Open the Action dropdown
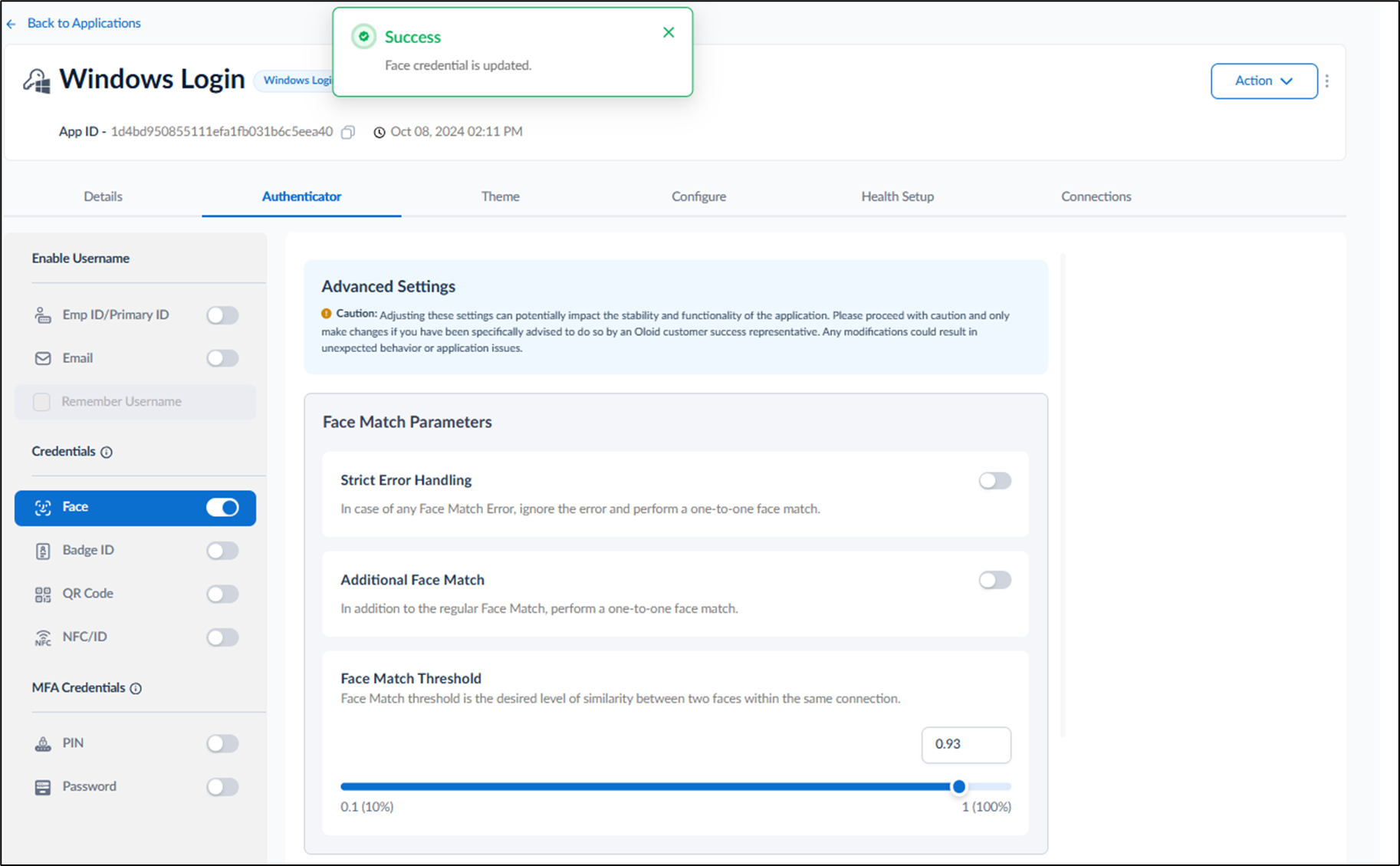Screen dimensions: 1400x866 point(1264,81)
